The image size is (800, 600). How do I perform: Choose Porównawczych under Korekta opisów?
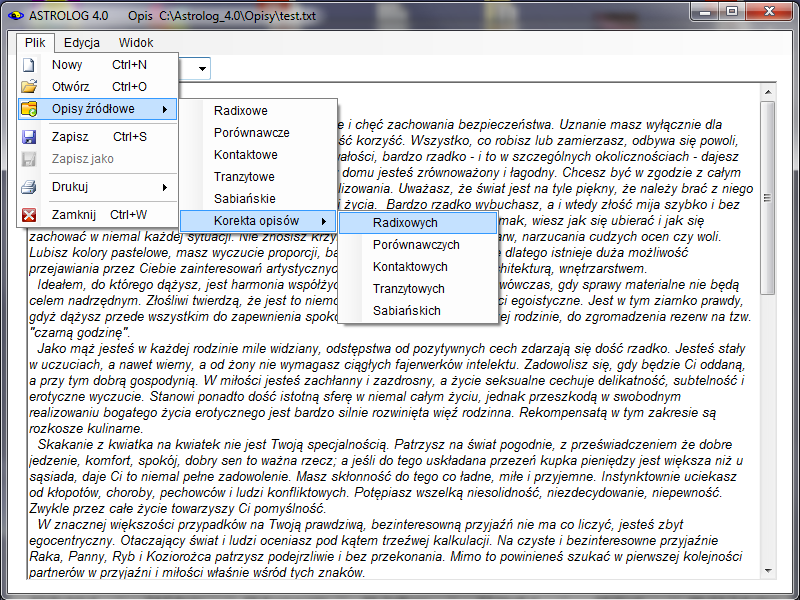pos(418,245)
